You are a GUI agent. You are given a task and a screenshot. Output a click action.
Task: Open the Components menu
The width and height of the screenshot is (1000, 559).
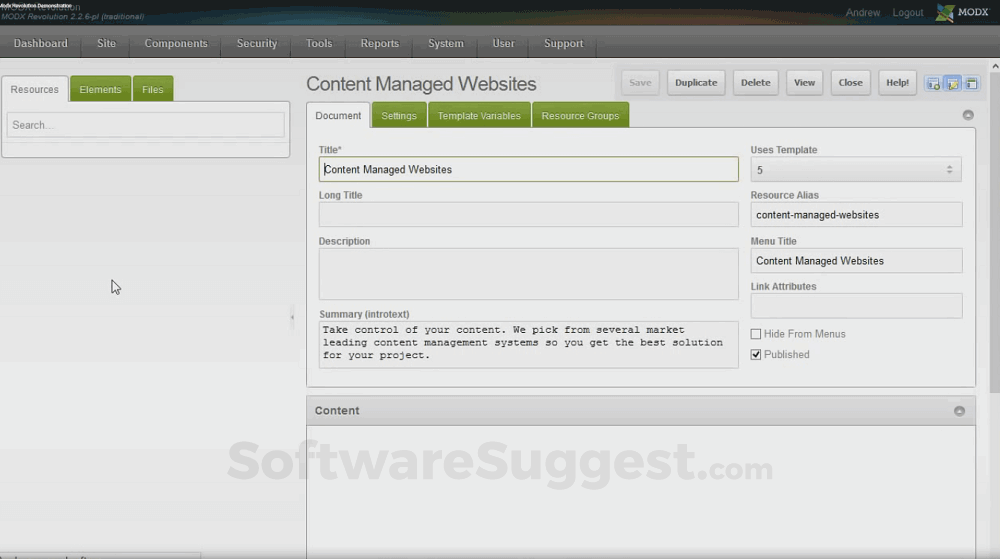tap(176, 43)
